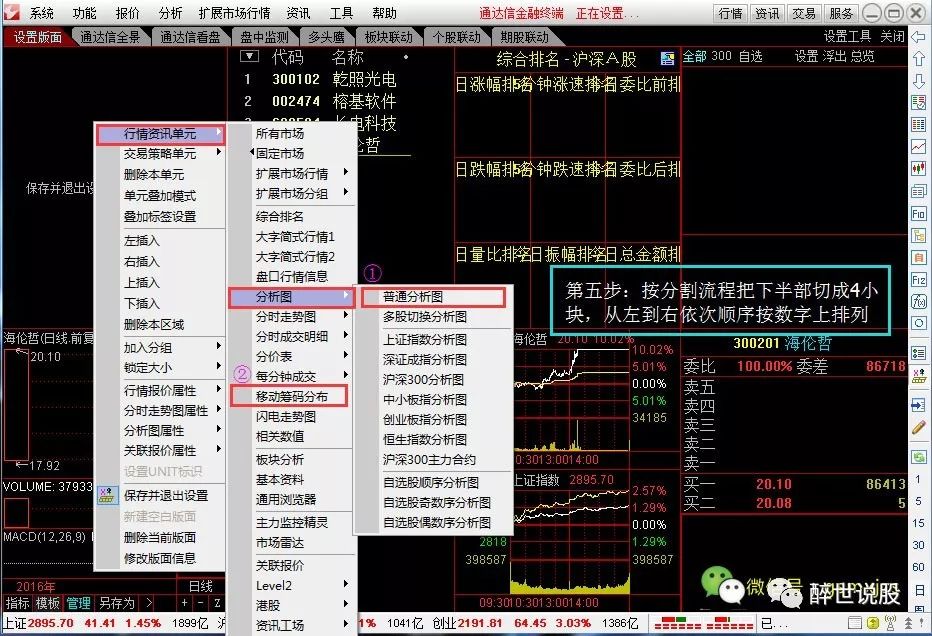The height and width of the screenshot is (636, 932).
Task: Click the layout settings grid icon in sidebar
Action: pos(918,376)
